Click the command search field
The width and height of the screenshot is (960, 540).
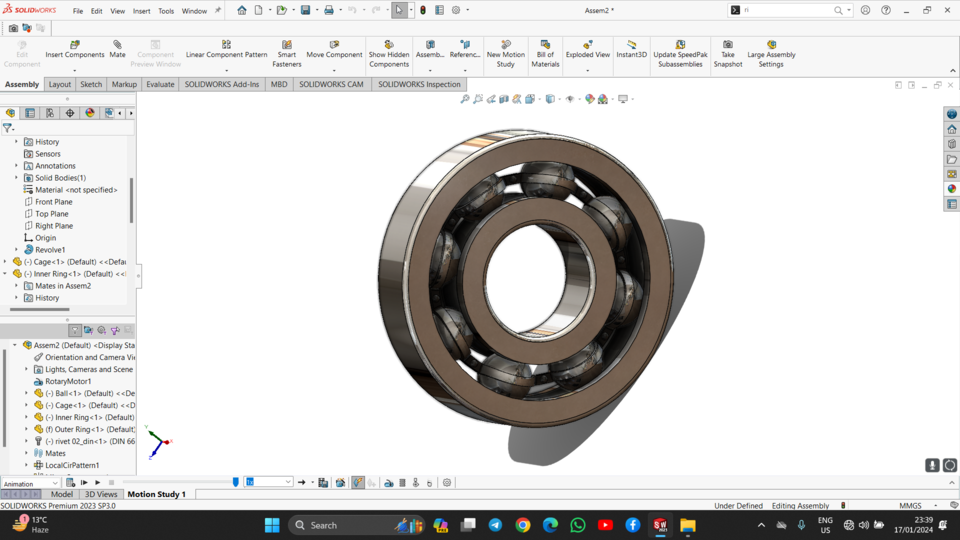788,10
